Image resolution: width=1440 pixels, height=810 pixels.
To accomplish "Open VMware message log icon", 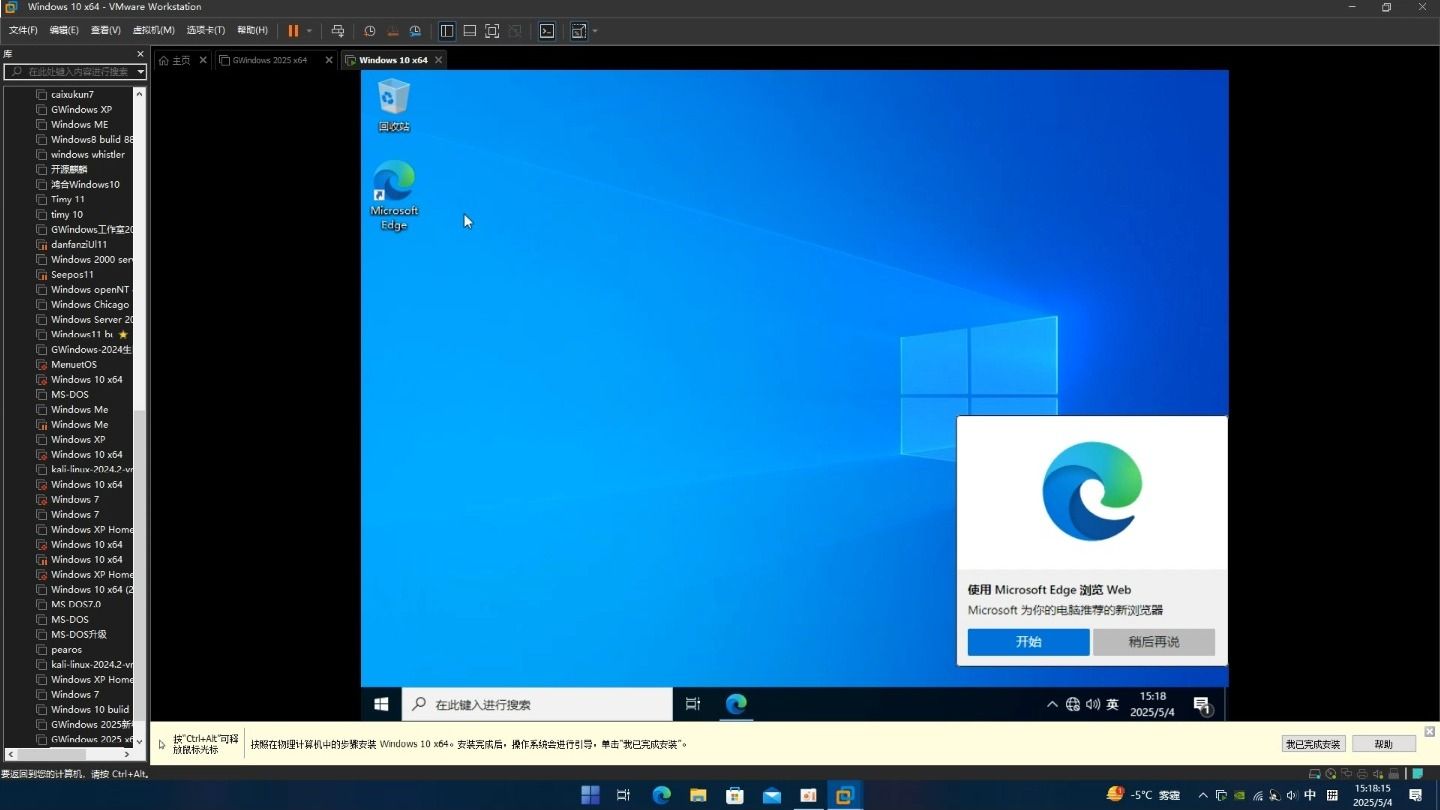I will (x=1418, y=774).
